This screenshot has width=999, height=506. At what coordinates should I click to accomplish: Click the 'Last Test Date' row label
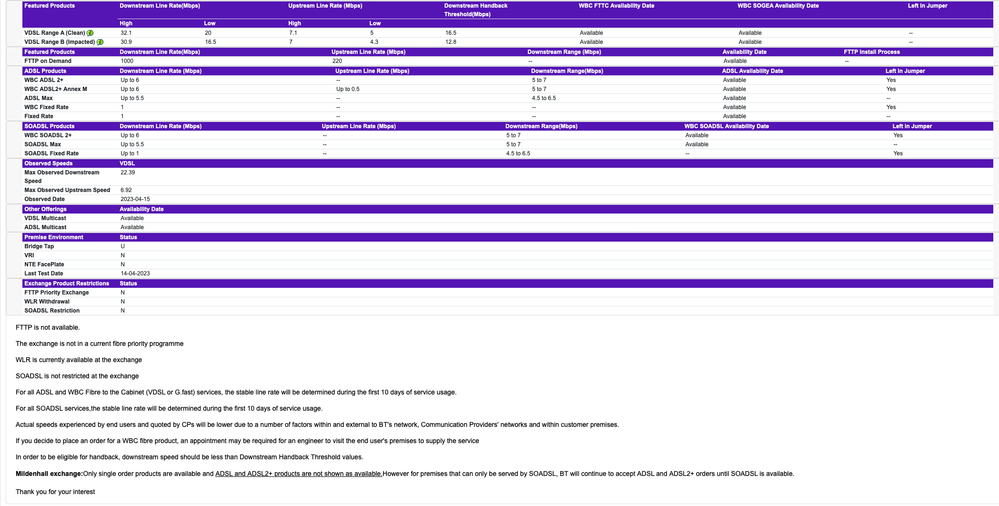[43, 273]
